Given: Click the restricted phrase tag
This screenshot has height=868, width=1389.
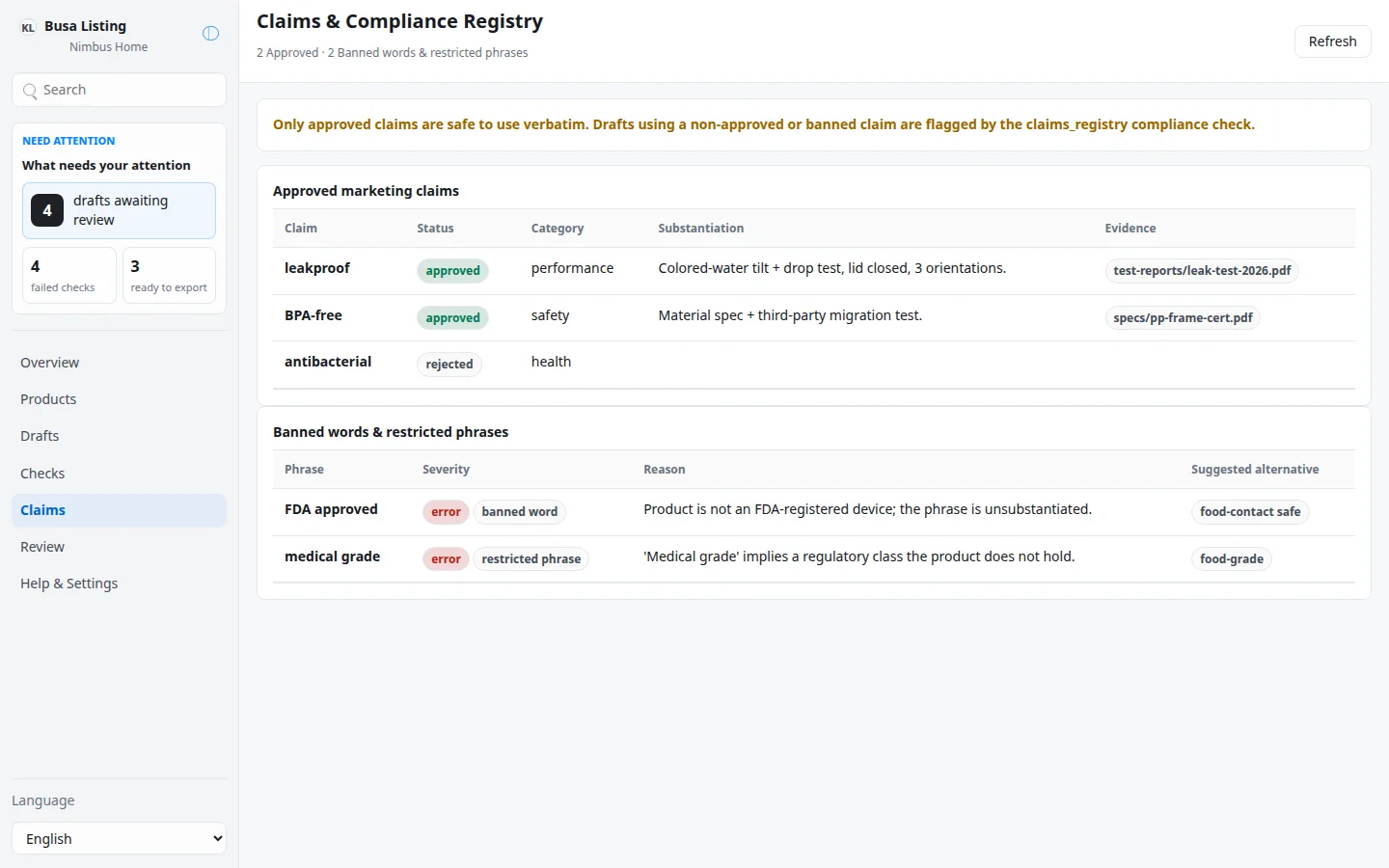Looking at the screenshot, I should [531, 559].
